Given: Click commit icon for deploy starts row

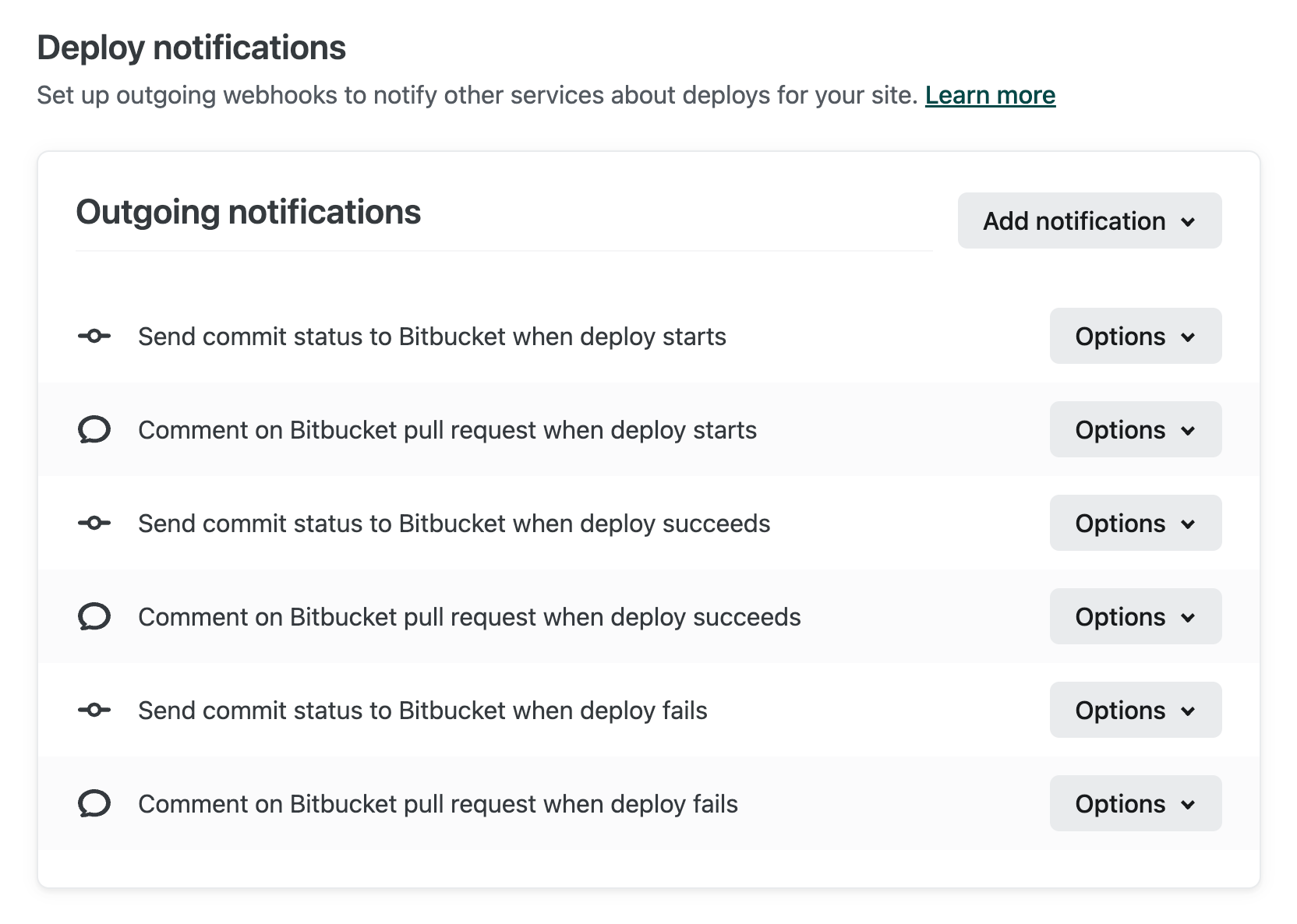Looking at the screenshot, I should click(94, 337).
